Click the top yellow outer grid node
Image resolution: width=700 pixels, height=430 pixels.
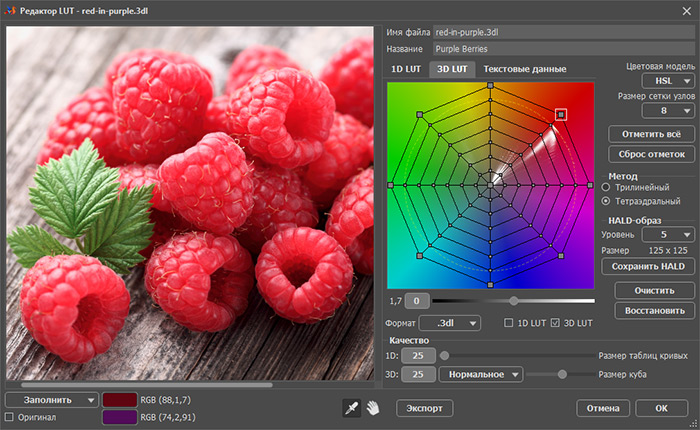click(490, 85)
